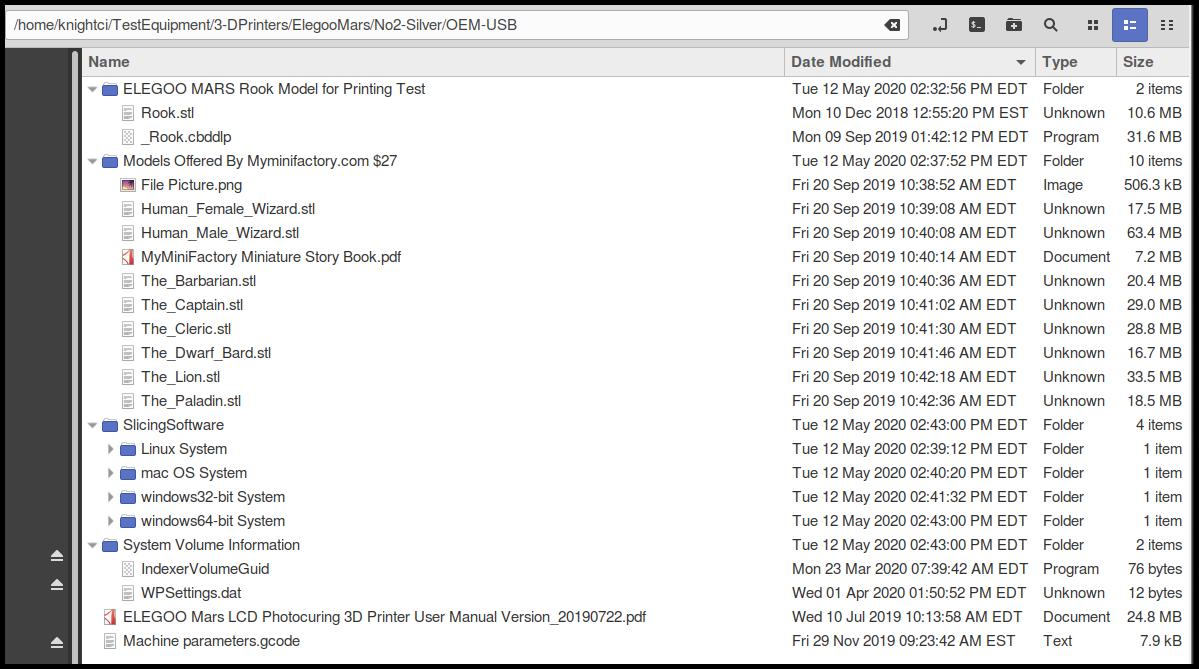
Task: Expand the windows64-bit System folder
Action: [110, 521]
